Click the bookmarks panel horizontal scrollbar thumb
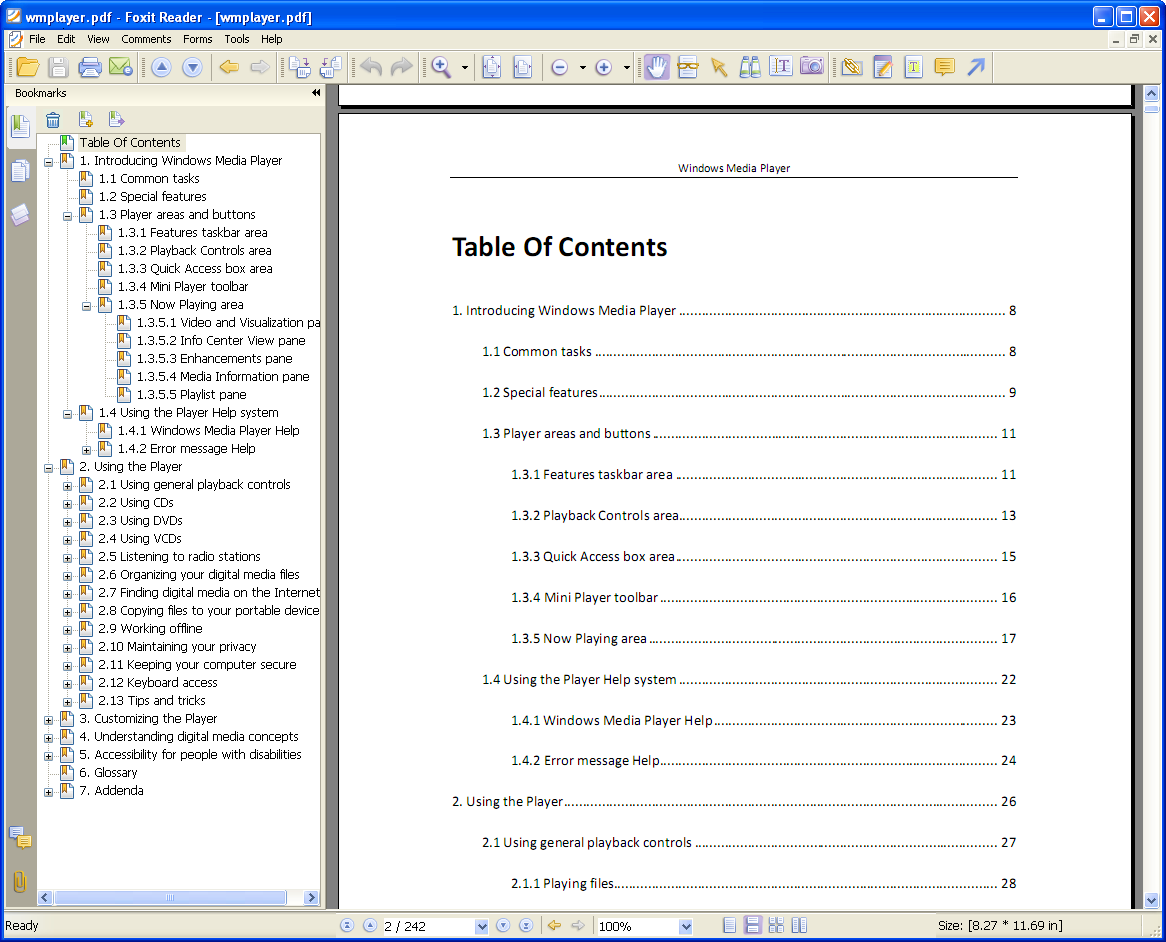Image resolution: width=1166 pixels, height=942 pixels. (x=168, y=898)
